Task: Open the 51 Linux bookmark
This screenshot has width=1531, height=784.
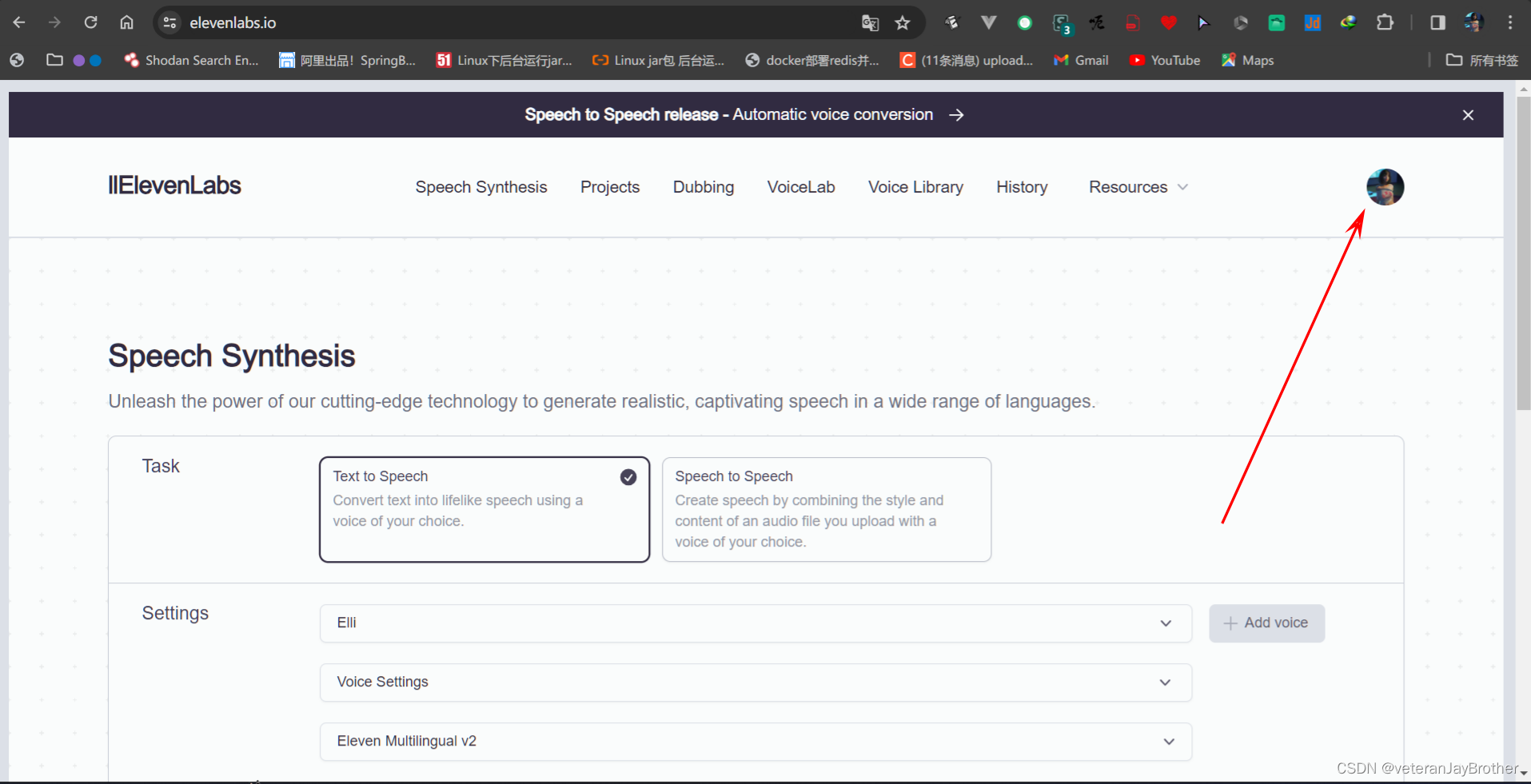Action: (x=504, y=60)
